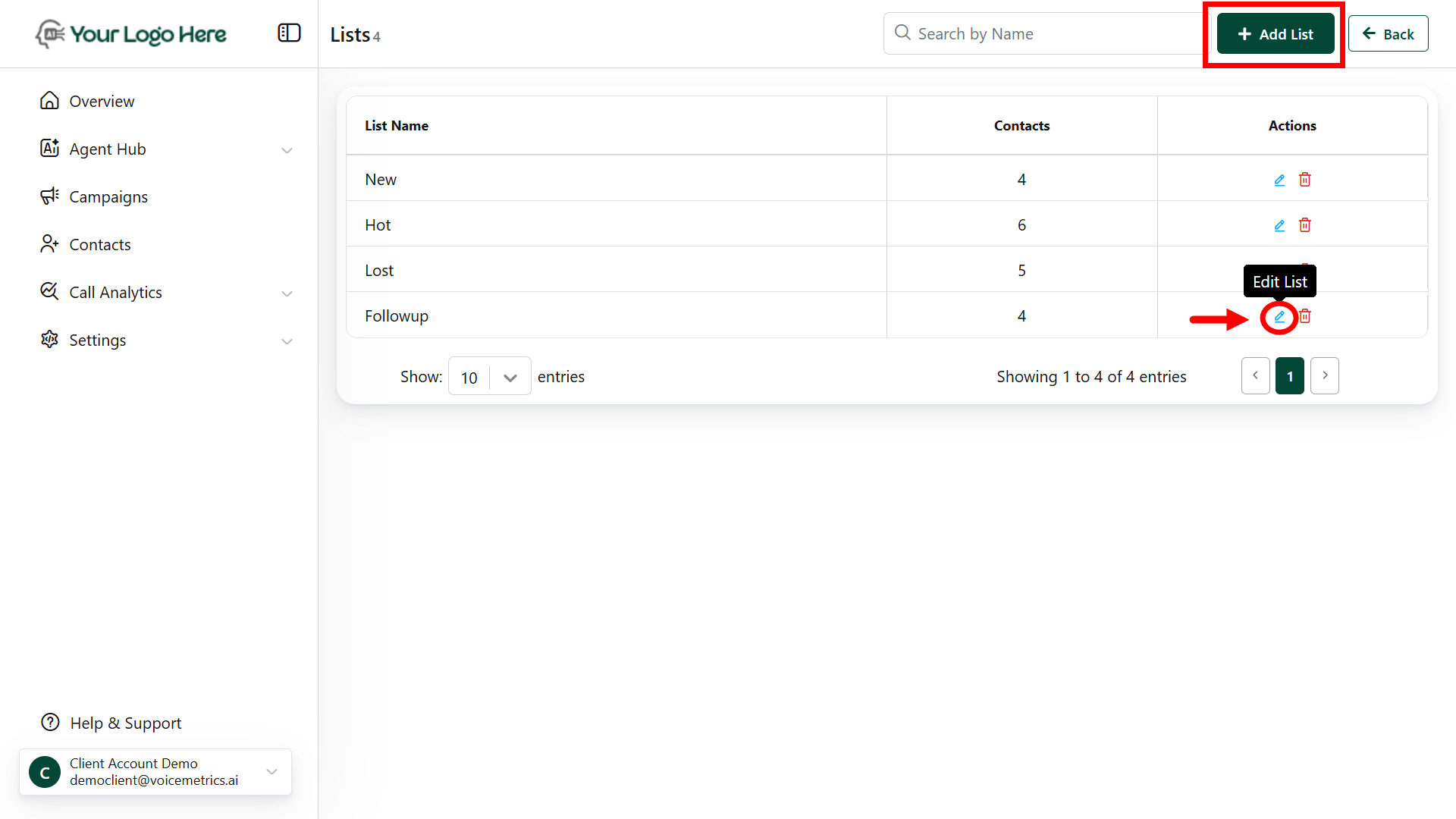Edit the Hot list with pencil icon
The height and width of the screenshot is (819, 1456).
[x=1279, y=225]
